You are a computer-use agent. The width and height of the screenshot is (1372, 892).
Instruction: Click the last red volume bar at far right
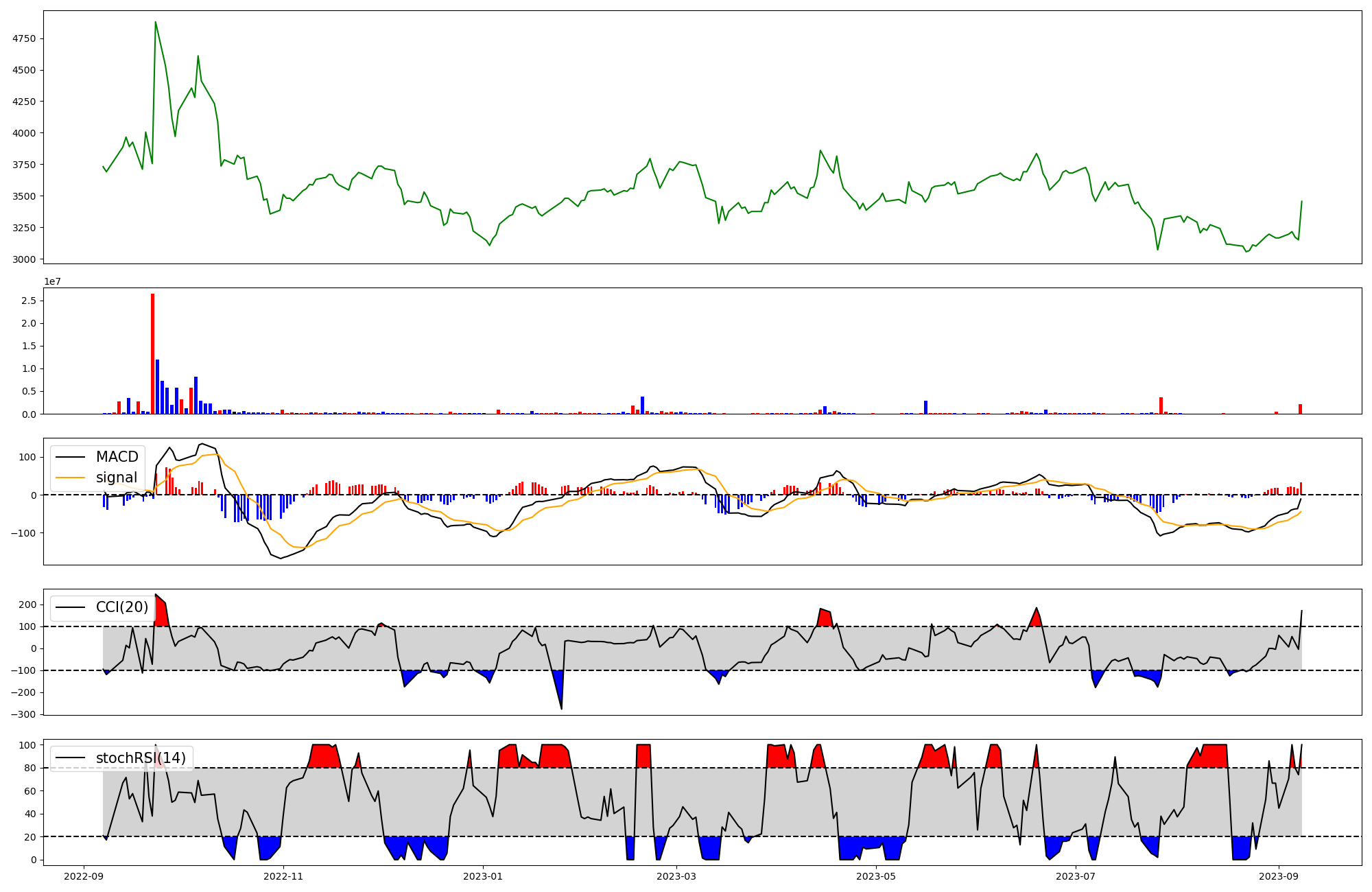(1300, 409)
